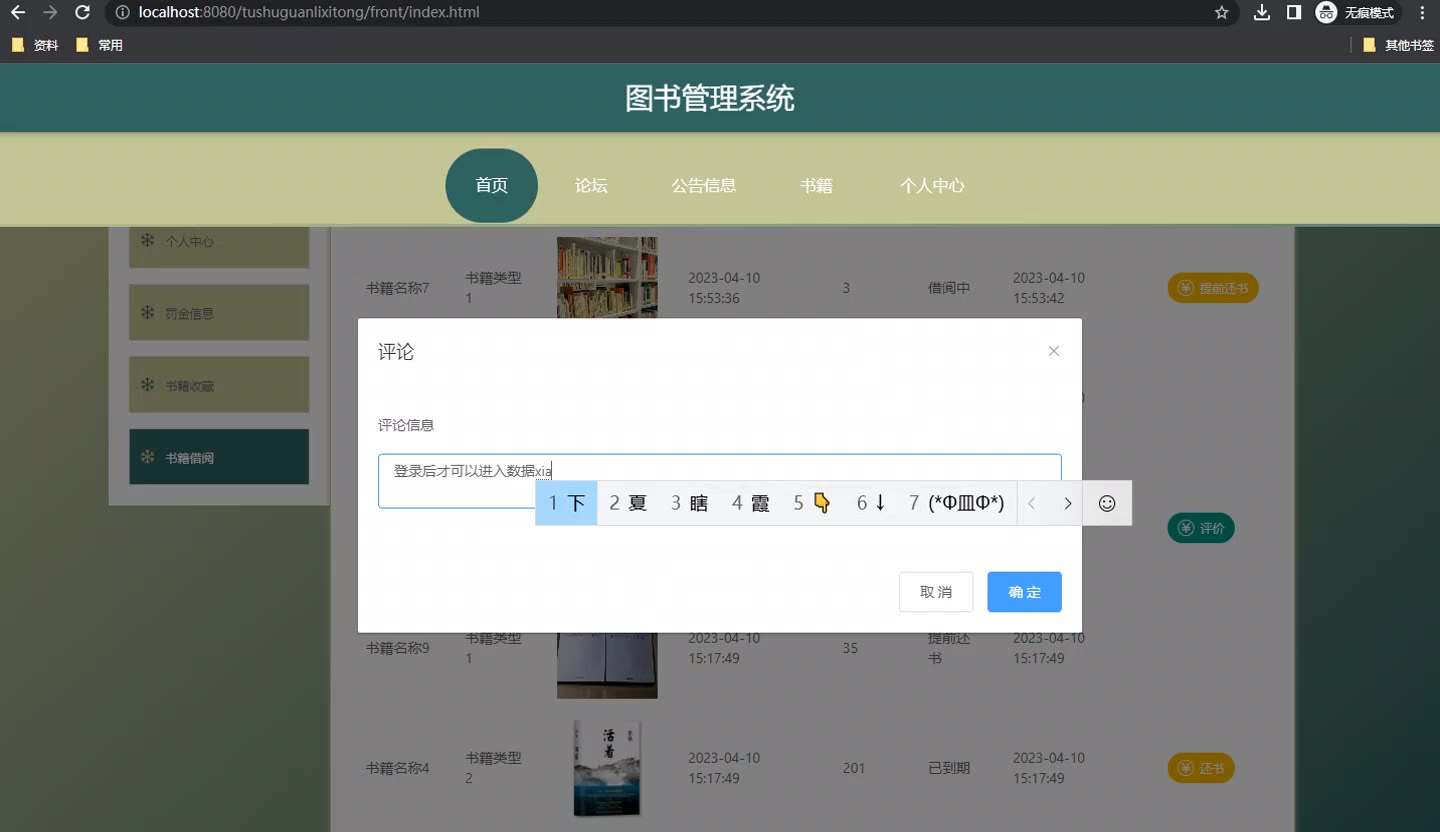The image size is (1440, 832).
Task: Pick candidate 2 夏 from the IME suggestions
Action: tap(628, 503)
